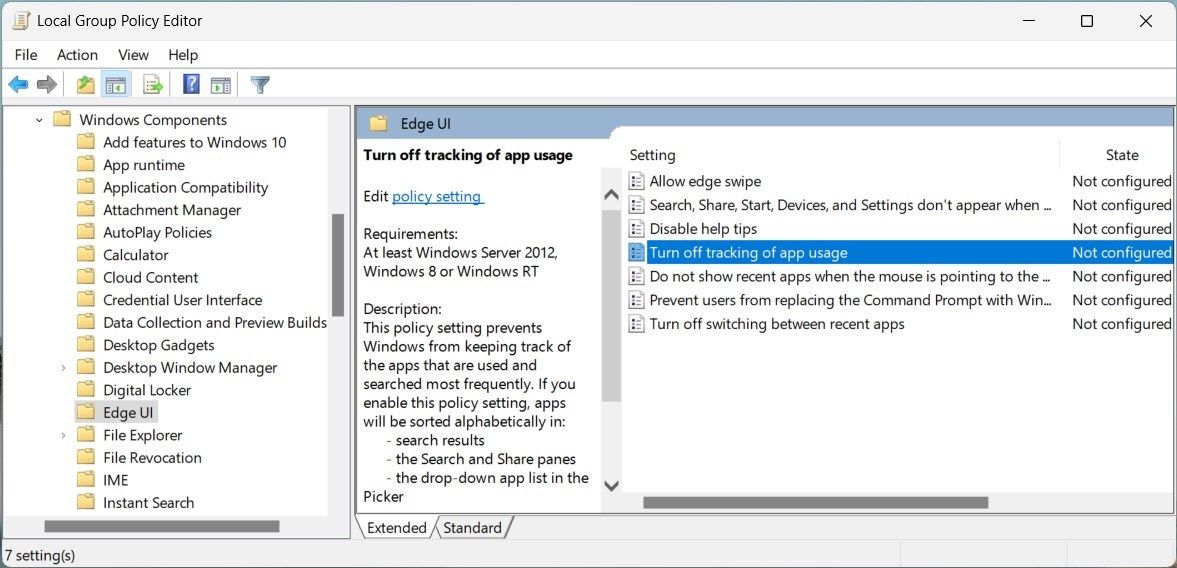Switch to the Standard tab
The width and height of the screenshot is (1177, 568).
[x=472, y=527]
